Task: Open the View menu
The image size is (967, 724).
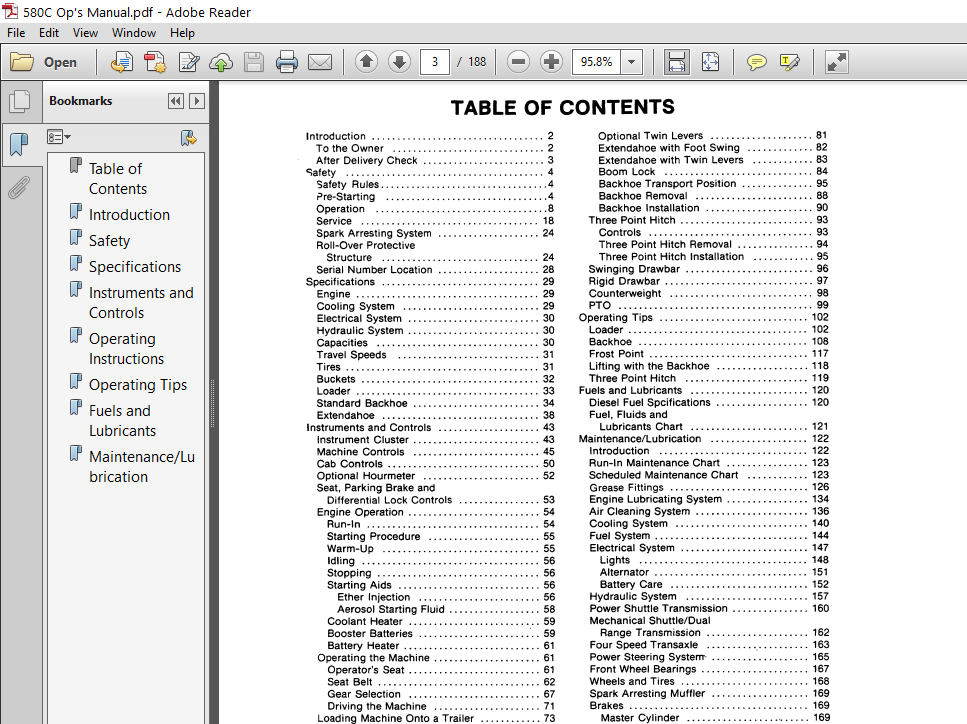Action: tap(85, 33)
